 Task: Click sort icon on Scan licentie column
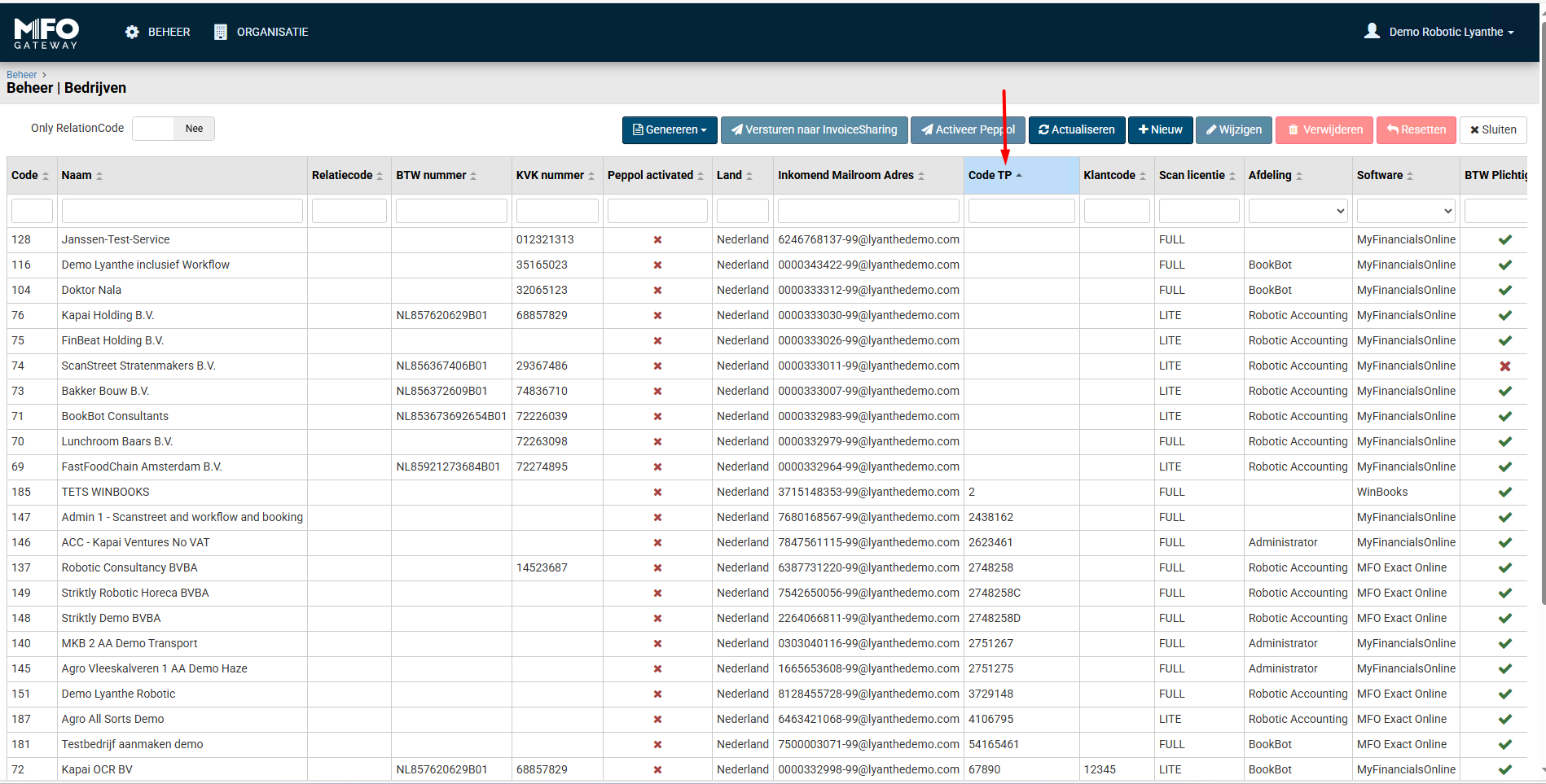click(x=1232, y=176)
